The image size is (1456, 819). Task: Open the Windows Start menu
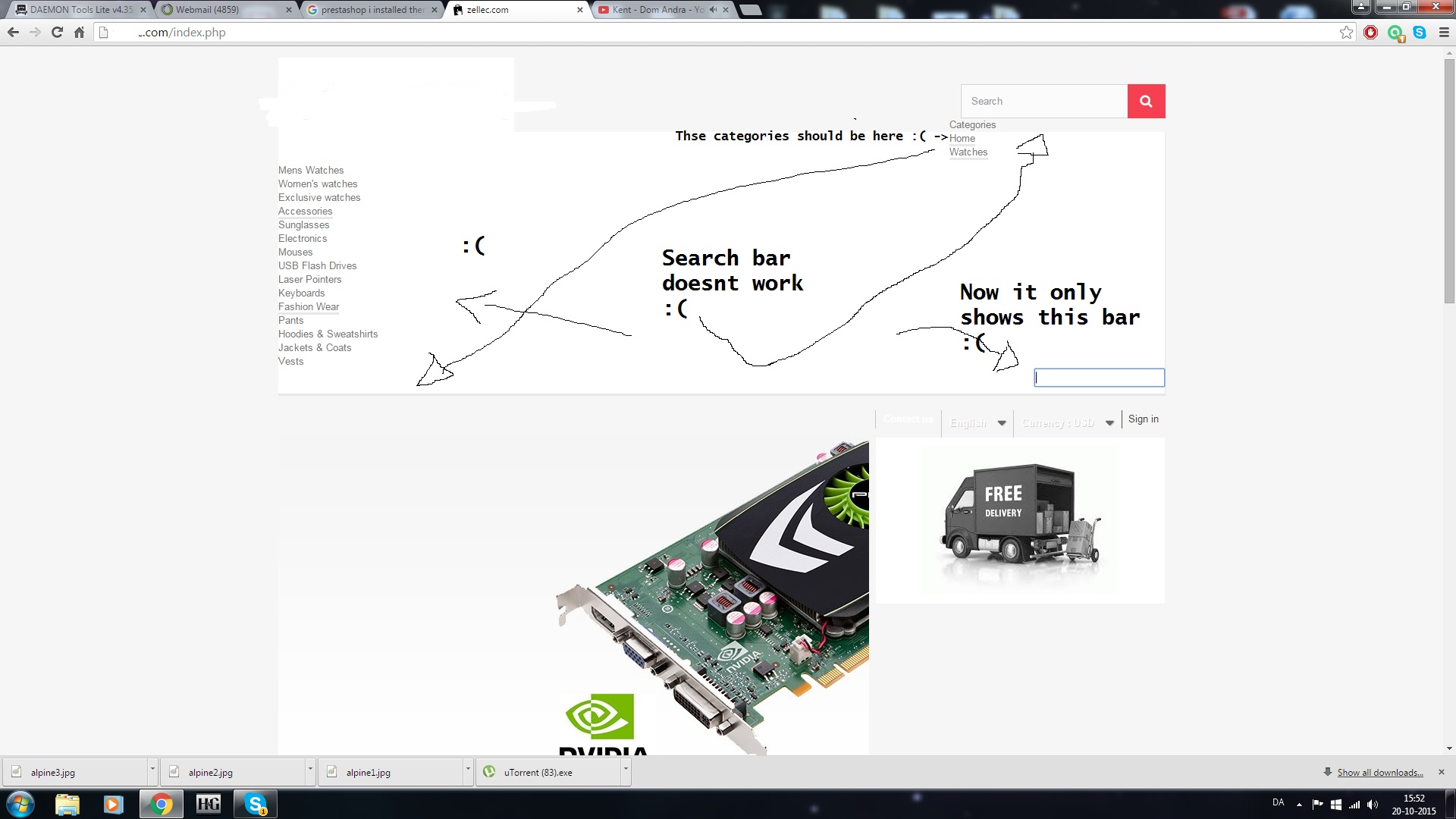[x=20, y=804]
